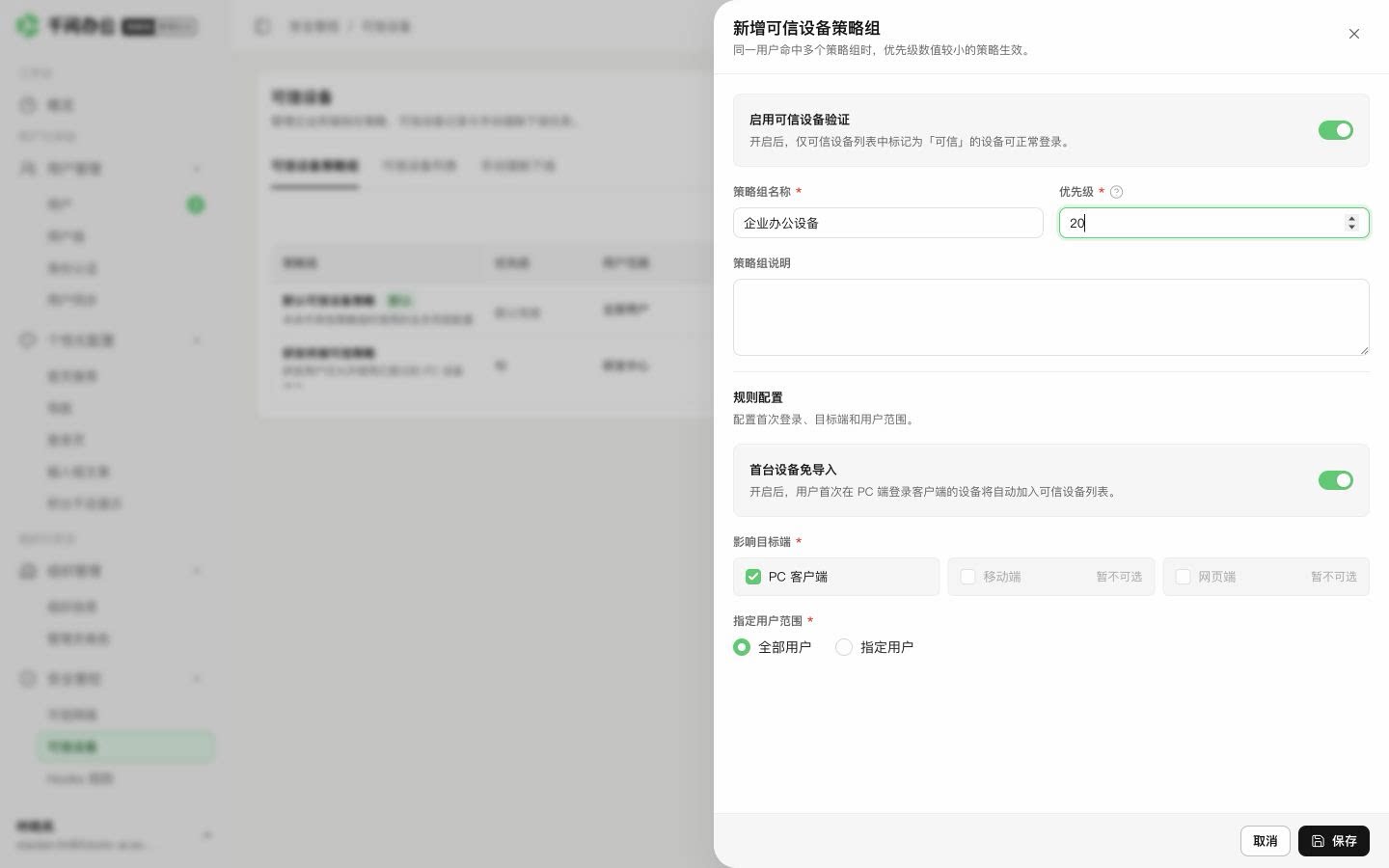Click the 策略组说明 textarea
Viewport: 1389px width, 868px height.
click(1051, 317)
